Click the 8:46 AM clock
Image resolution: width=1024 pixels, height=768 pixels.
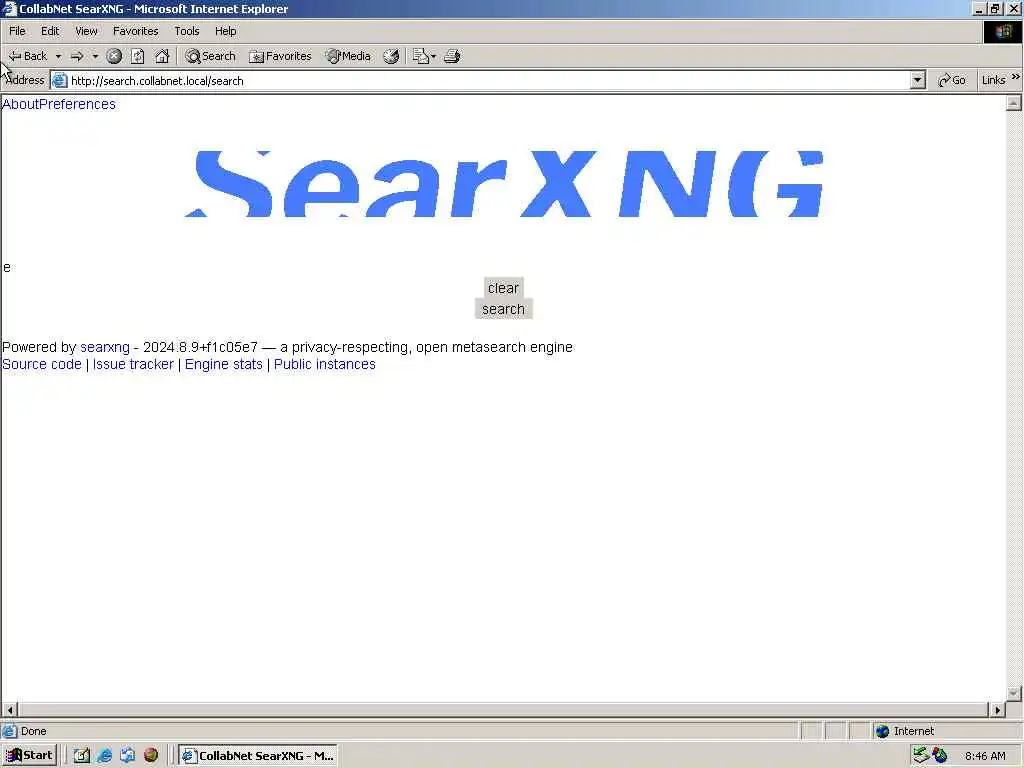click(x=985, y=756)
